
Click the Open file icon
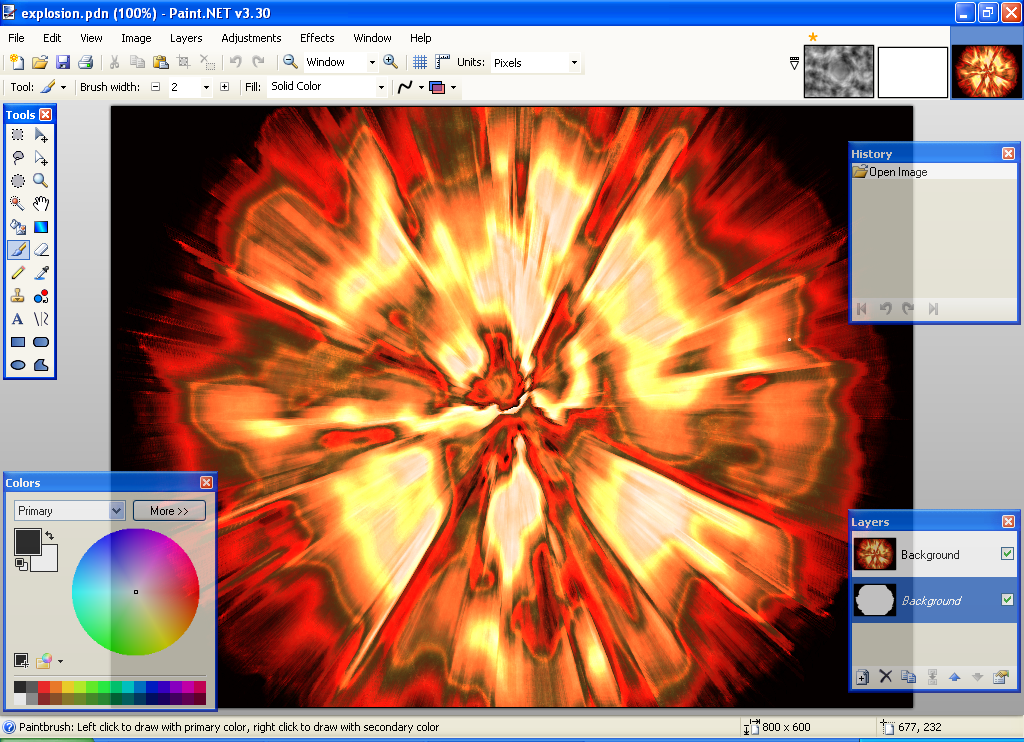coord(40,62)
